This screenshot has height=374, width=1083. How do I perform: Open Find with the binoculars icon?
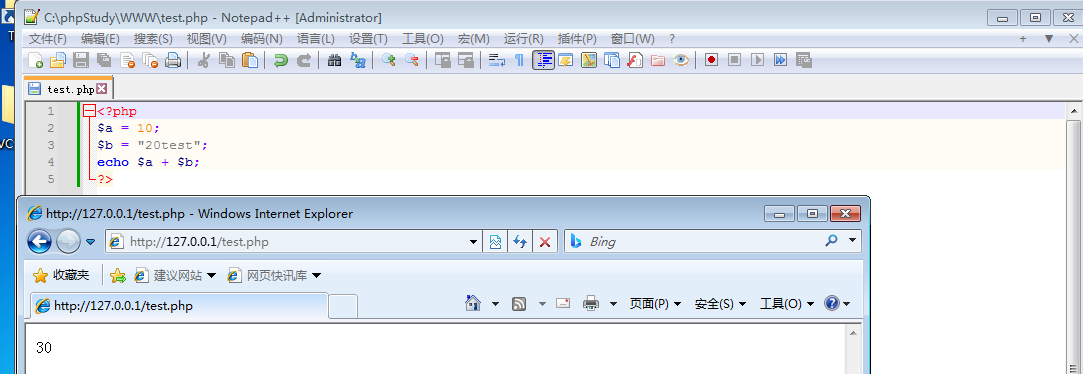tap(334, 60)
